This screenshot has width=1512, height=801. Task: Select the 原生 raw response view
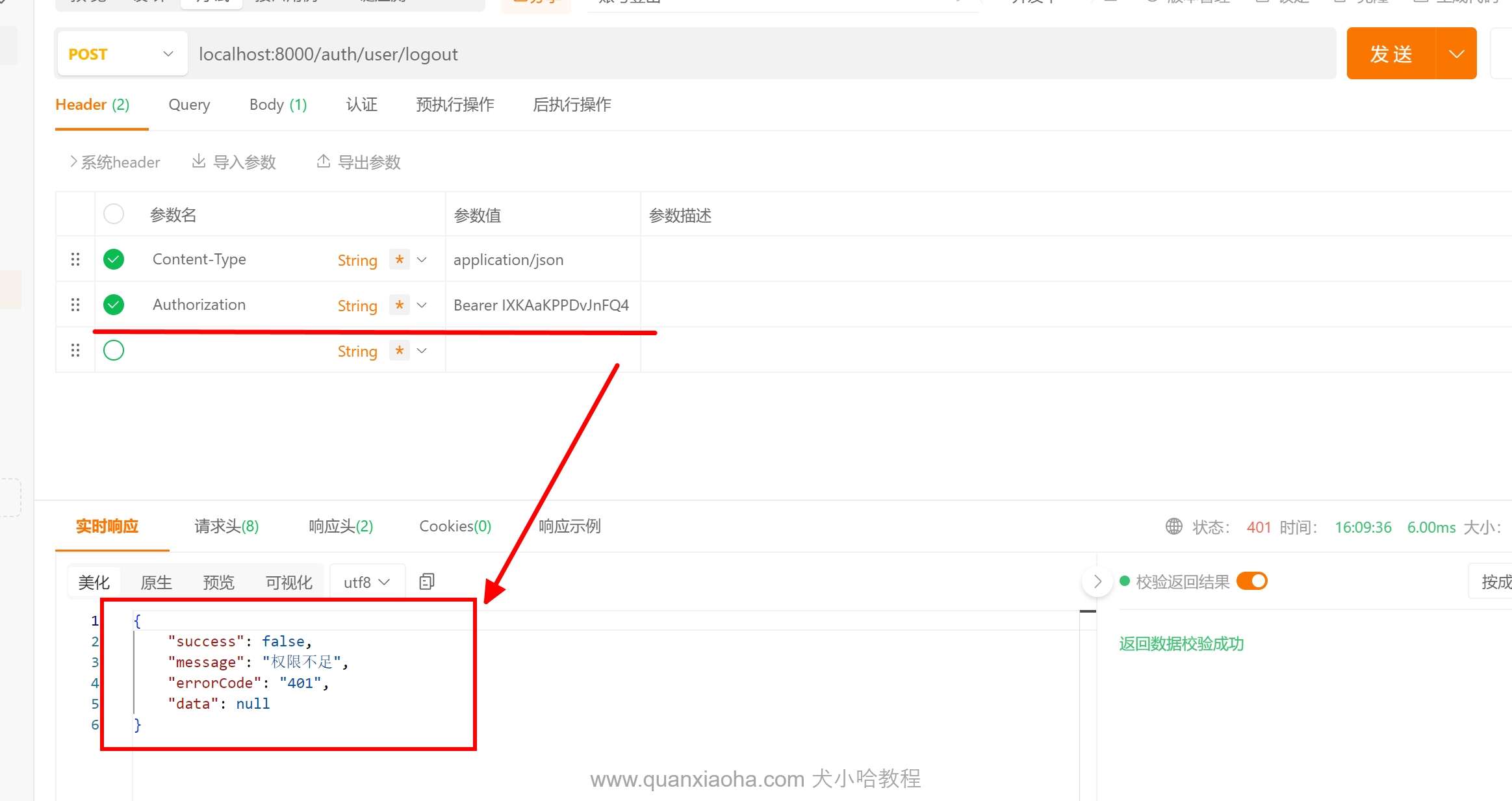point(156,582)
